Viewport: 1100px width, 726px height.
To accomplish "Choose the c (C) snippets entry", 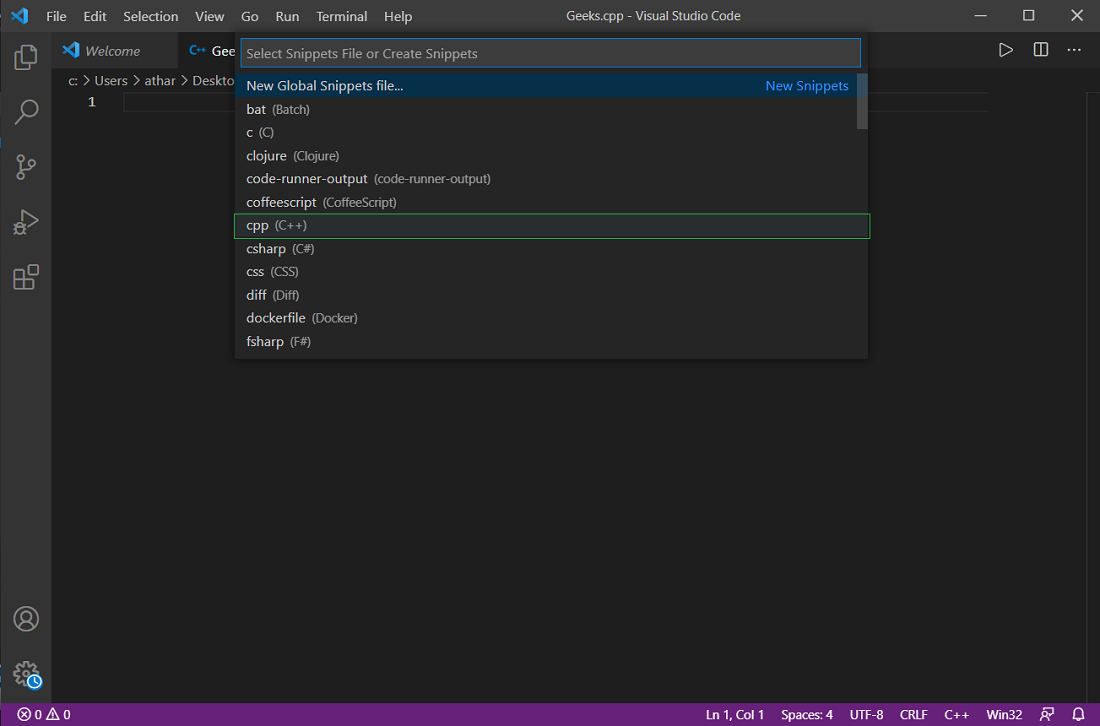I will [x=546, y=133].
